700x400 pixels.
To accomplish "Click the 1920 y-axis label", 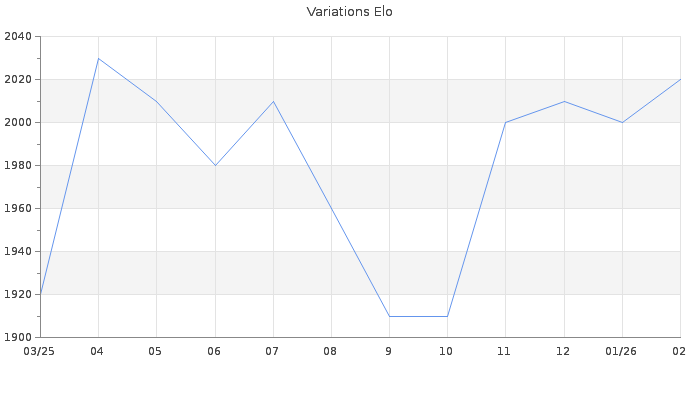I will coord(18,294).
